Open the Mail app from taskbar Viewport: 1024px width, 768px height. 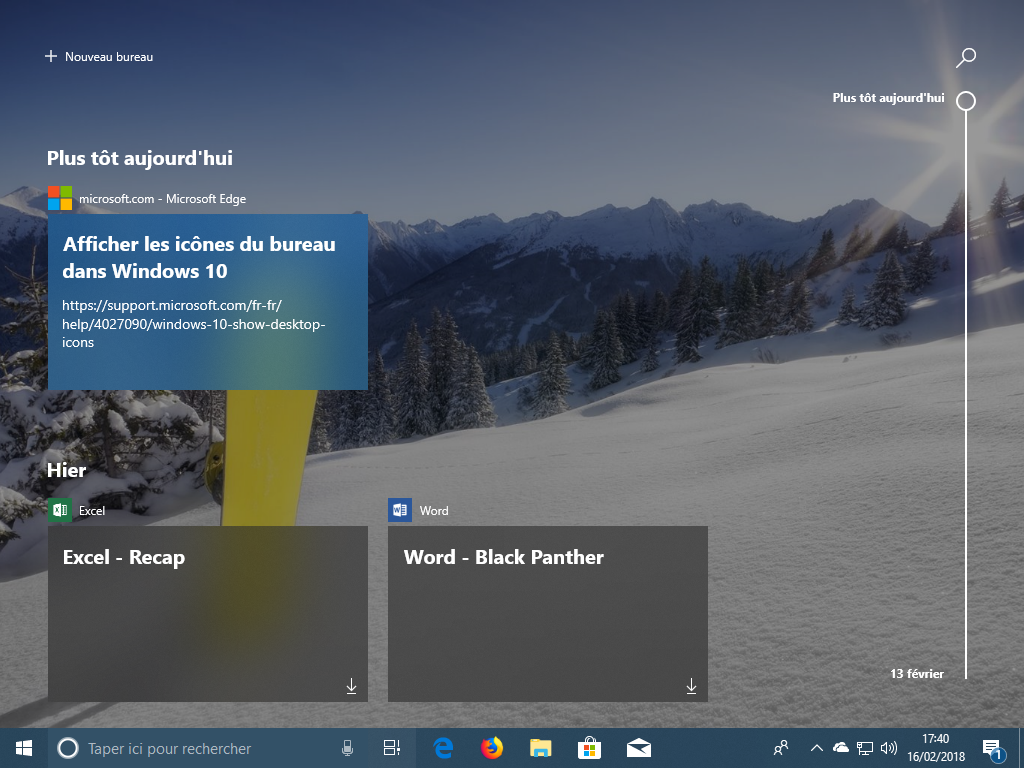(x=638, y=748)
